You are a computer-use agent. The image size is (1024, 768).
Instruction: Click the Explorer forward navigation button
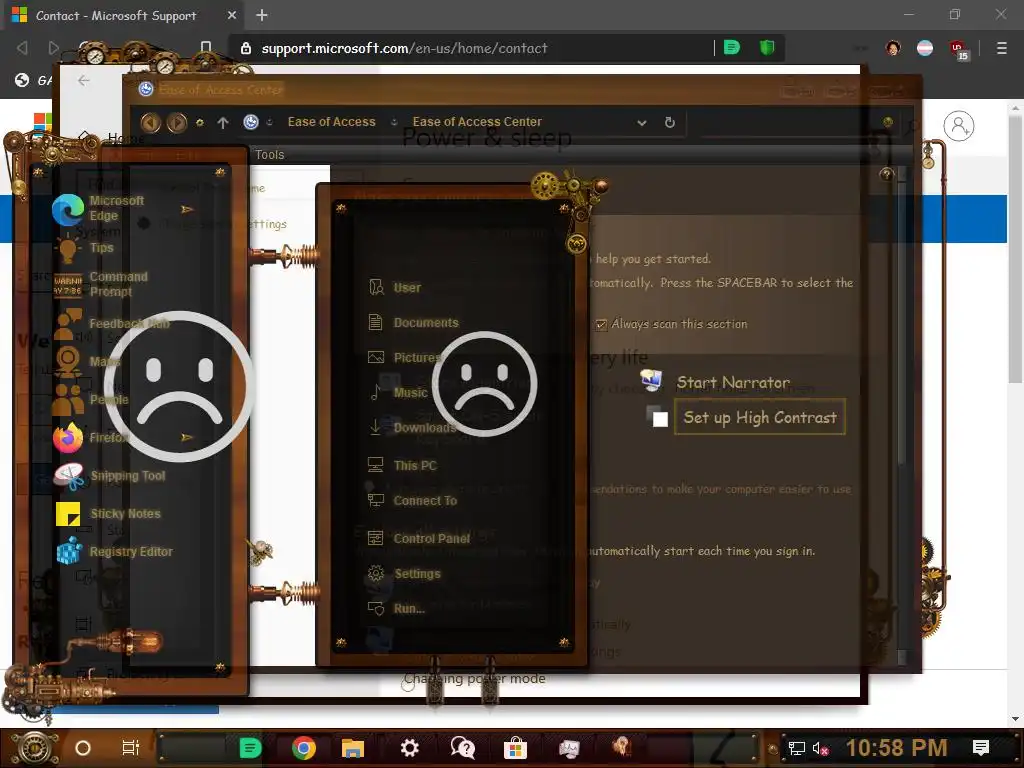click(x=176, y=123)
